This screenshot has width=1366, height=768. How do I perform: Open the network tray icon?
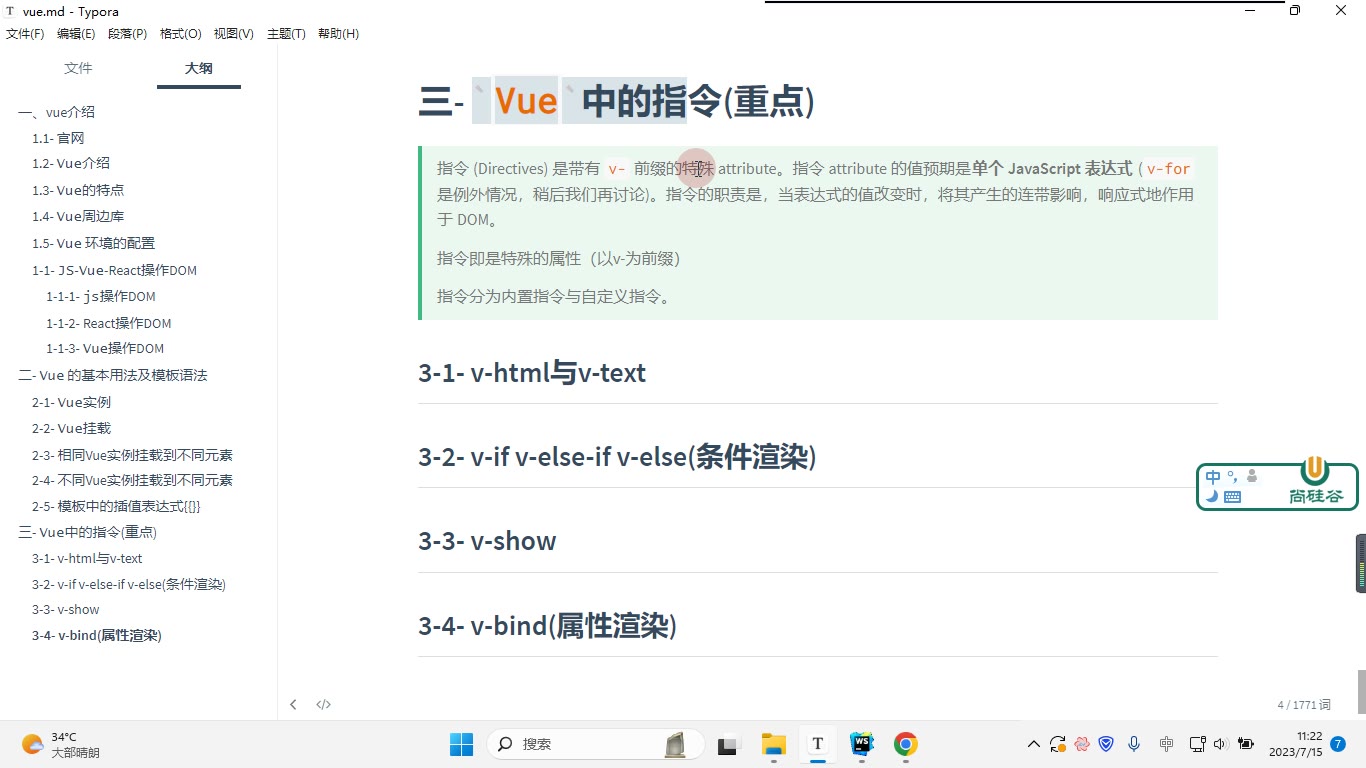pos(1197,744)
